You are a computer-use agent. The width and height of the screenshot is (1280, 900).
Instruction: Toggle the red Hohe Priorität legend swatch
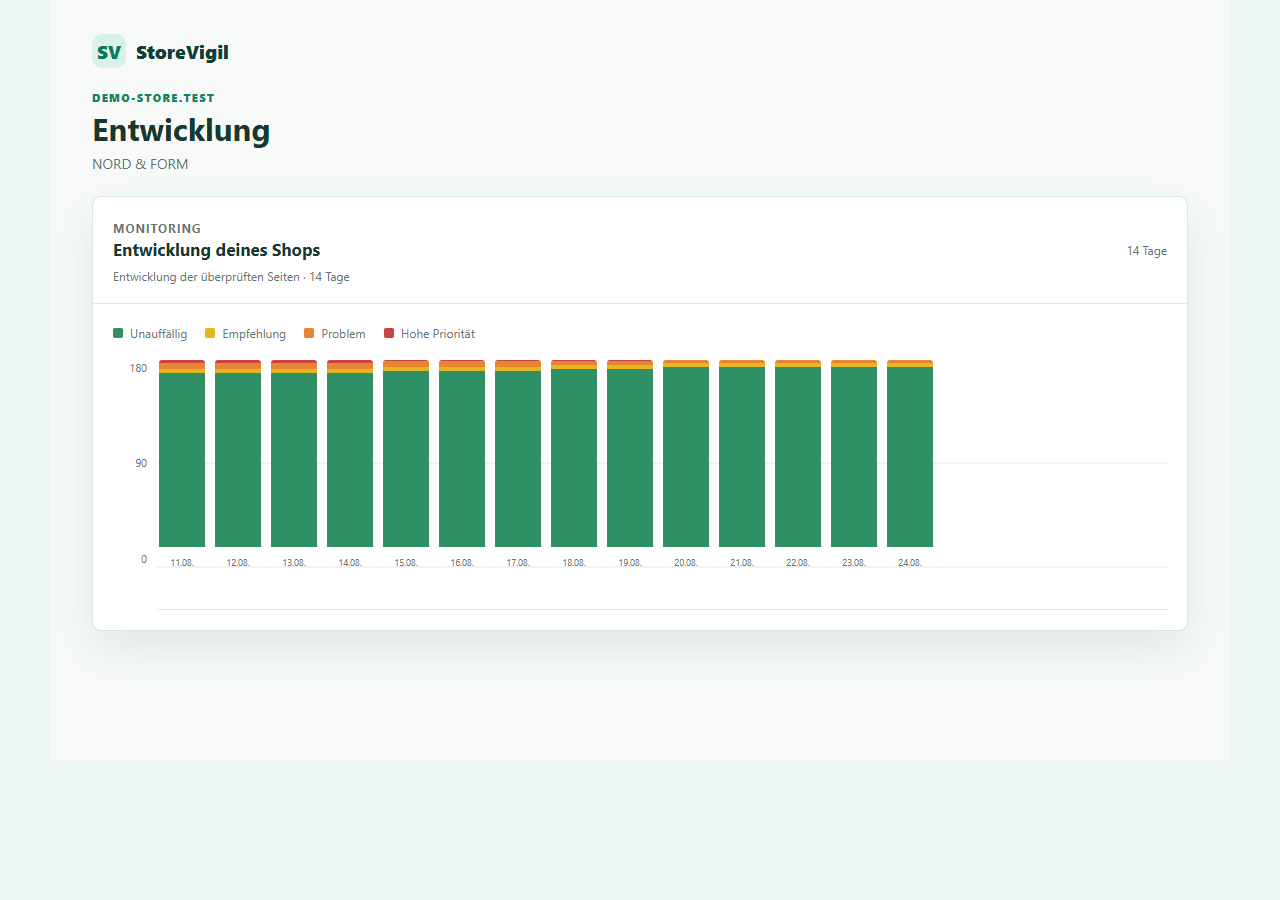(389, 333)
